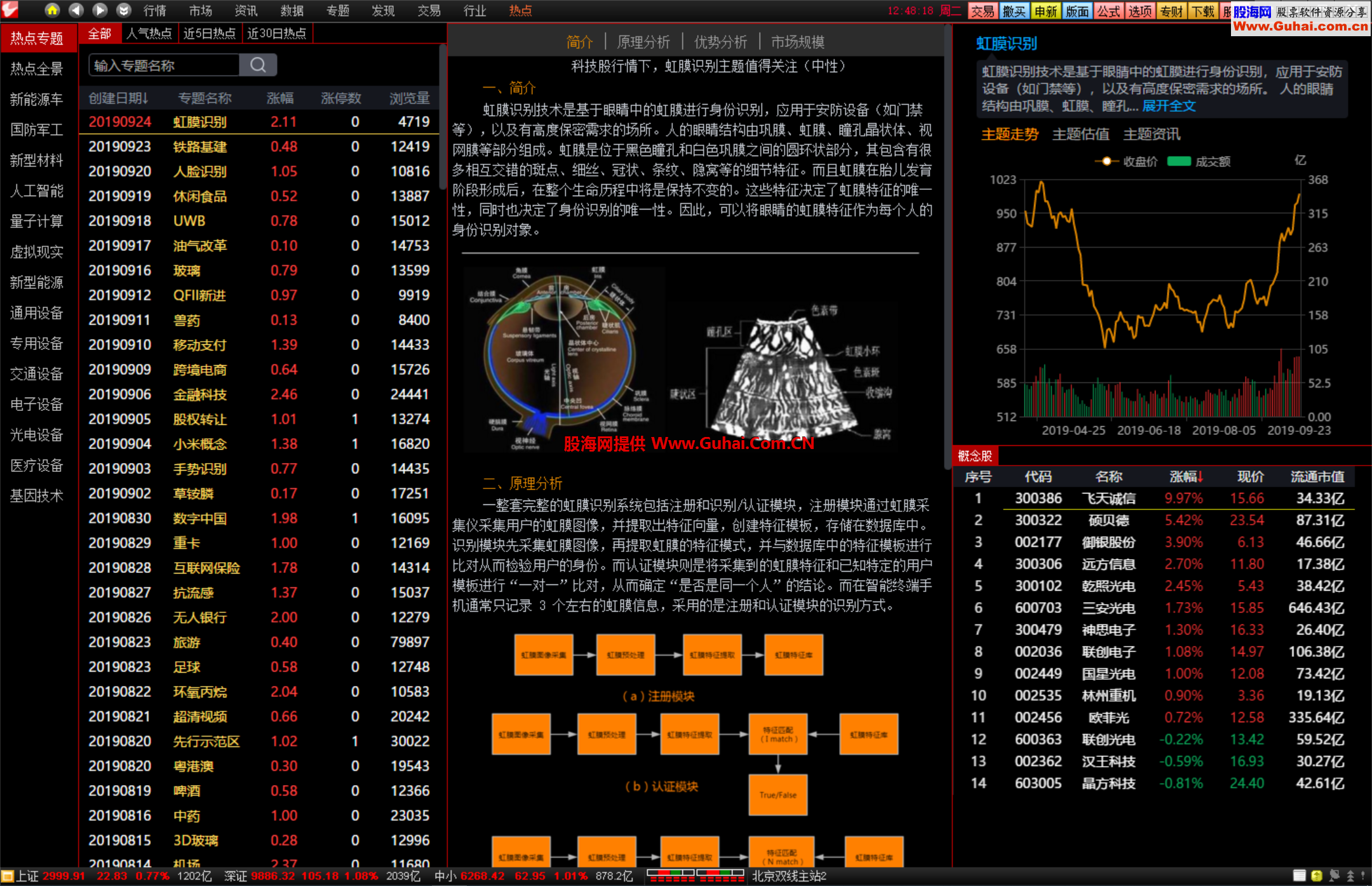Select the 金融科技 topic row
This screenshot has height=886, width=1372.
click(x=259, y=394)
